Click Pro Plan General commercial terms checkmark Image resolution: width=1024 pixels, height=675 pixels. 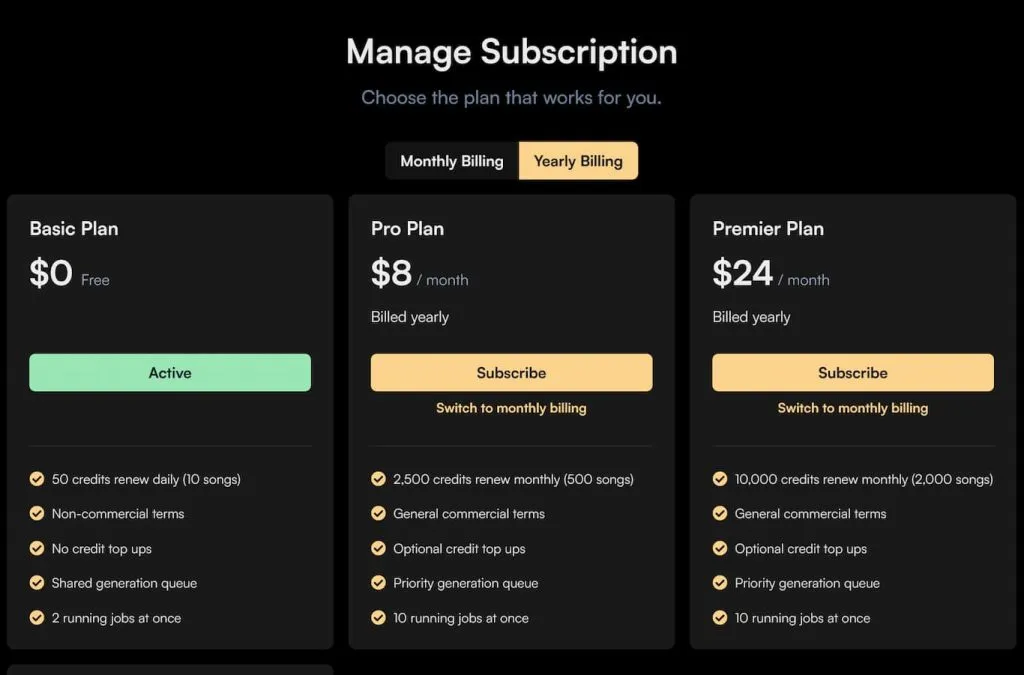tap(378, 514)
